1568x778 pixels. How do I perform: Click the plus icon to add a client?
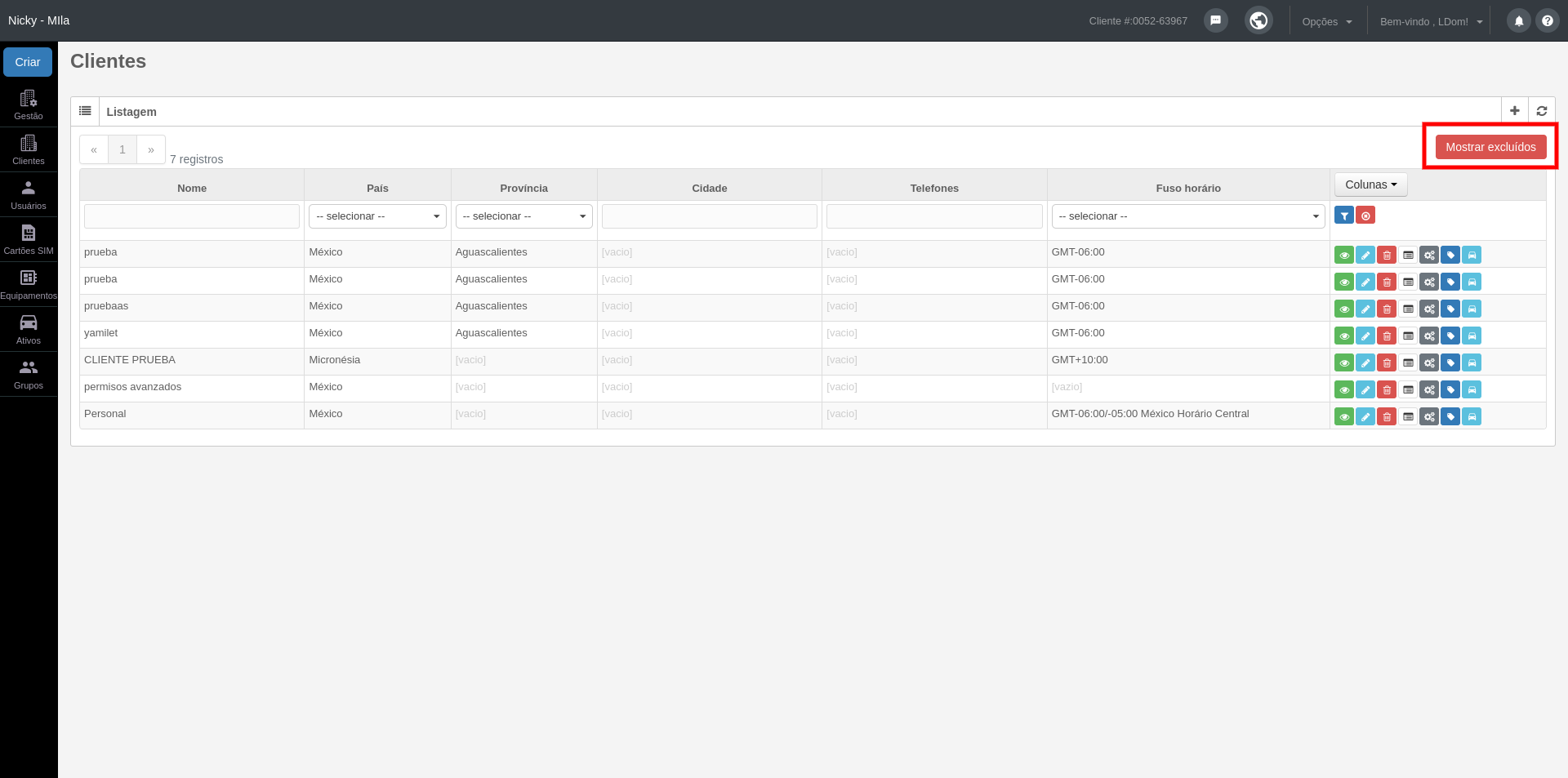tap(1515, 111)
